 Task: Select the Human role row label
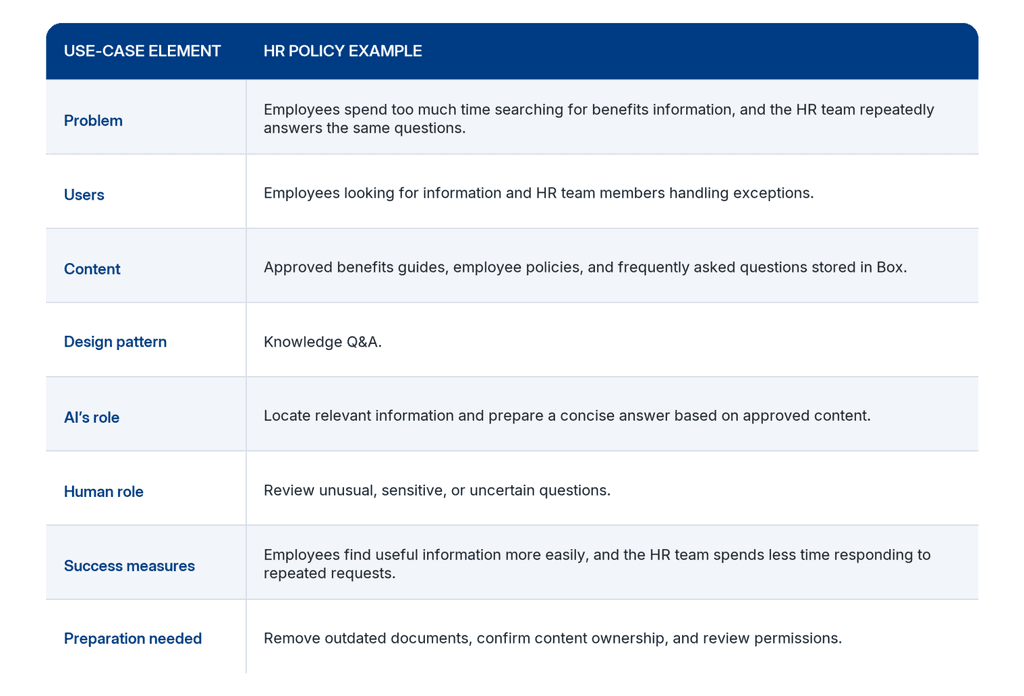pyautogui.click(x=104, y=492)
